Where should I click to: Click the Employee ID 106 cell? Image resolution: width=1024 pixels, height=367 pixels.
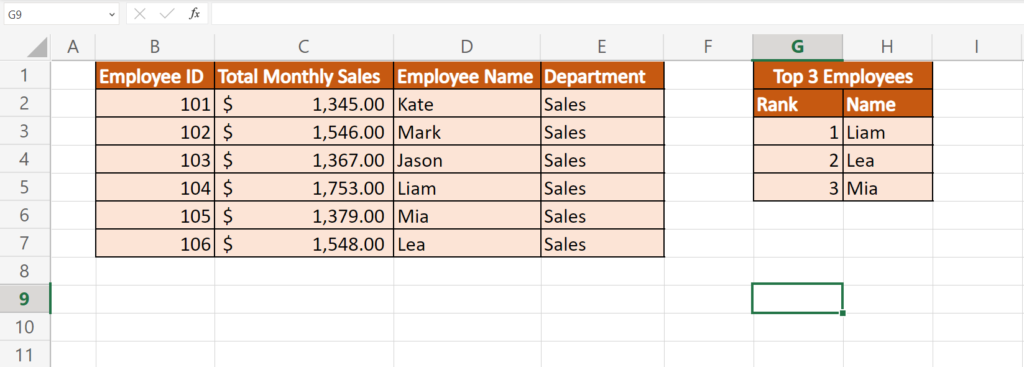155,244
